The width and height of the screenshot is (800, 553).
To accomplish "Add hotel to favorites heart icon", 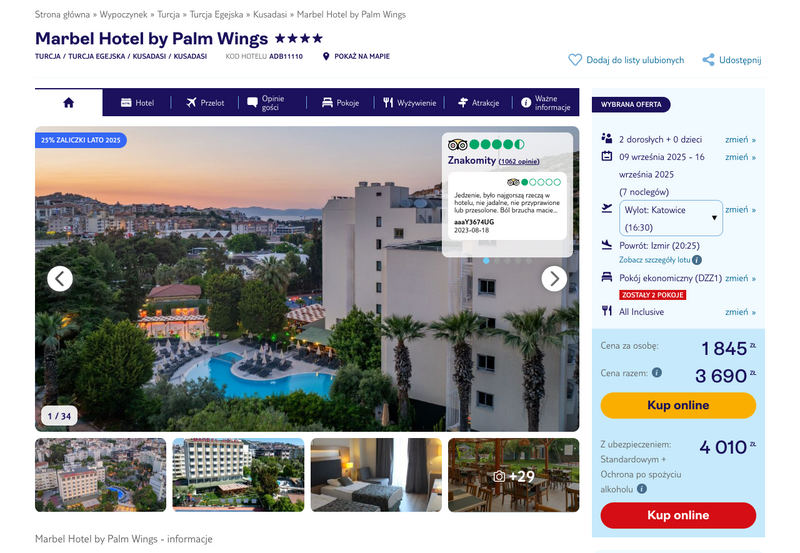I will point(575,60).
